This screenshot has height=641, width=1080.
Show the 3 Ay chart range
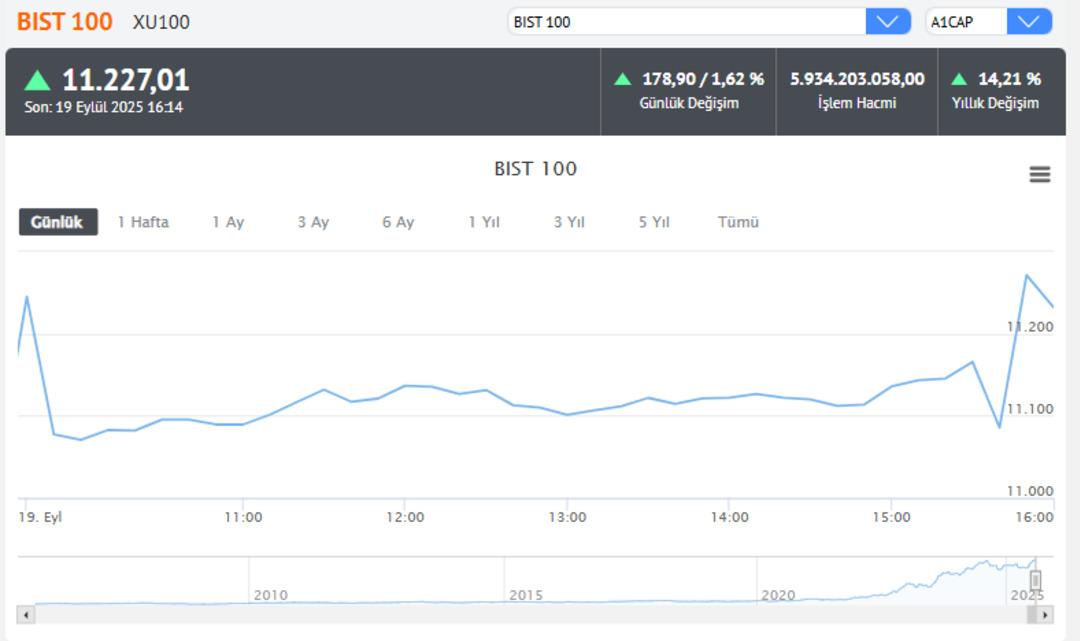313,222
